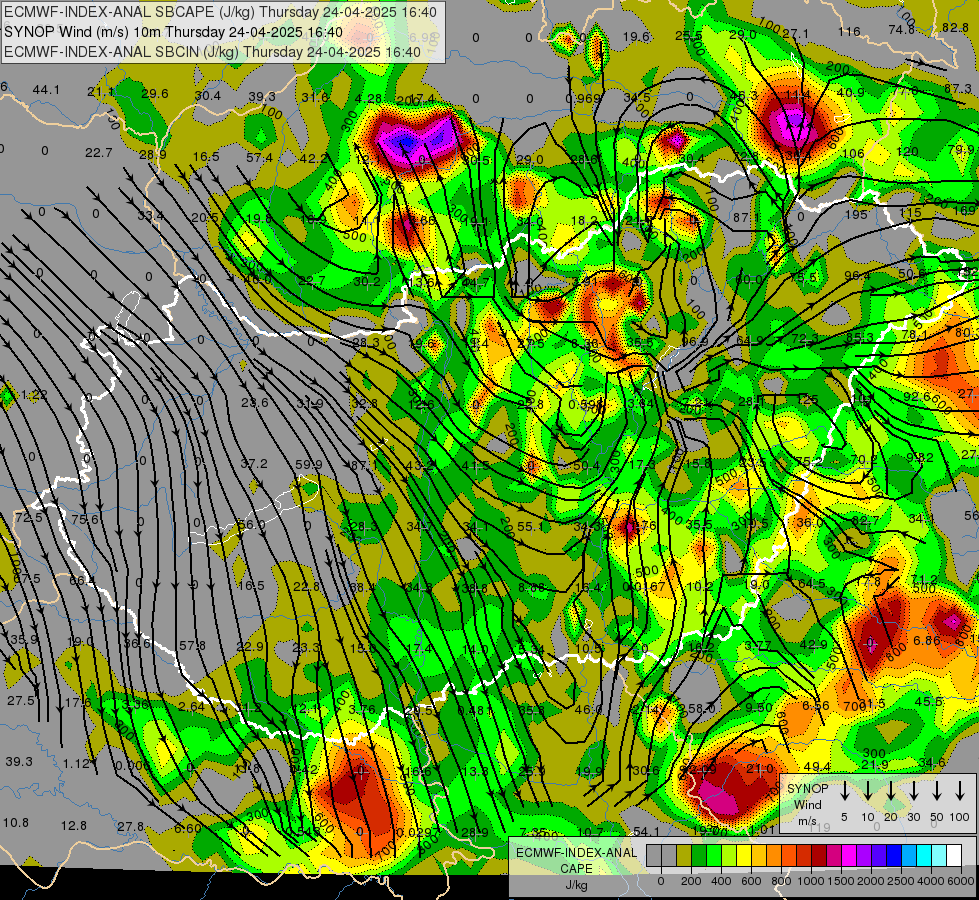Select the dark green swatch in the CAPE scale
This screenshot has height=900, width=979.
pos(699,856)
